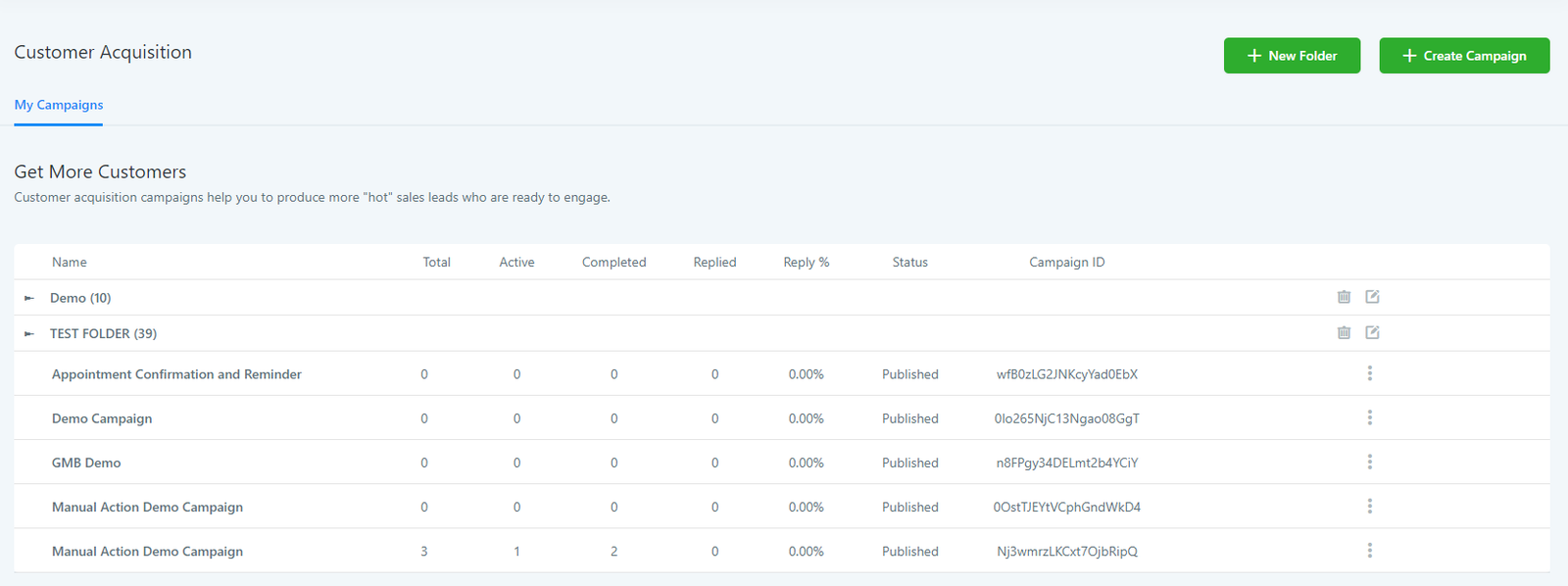Image resolution: width=1568 pixels, height=586 pixels.
Task: Open options menu for Appointment Confirmation and Reminder
Action: tap(1369, 373)
